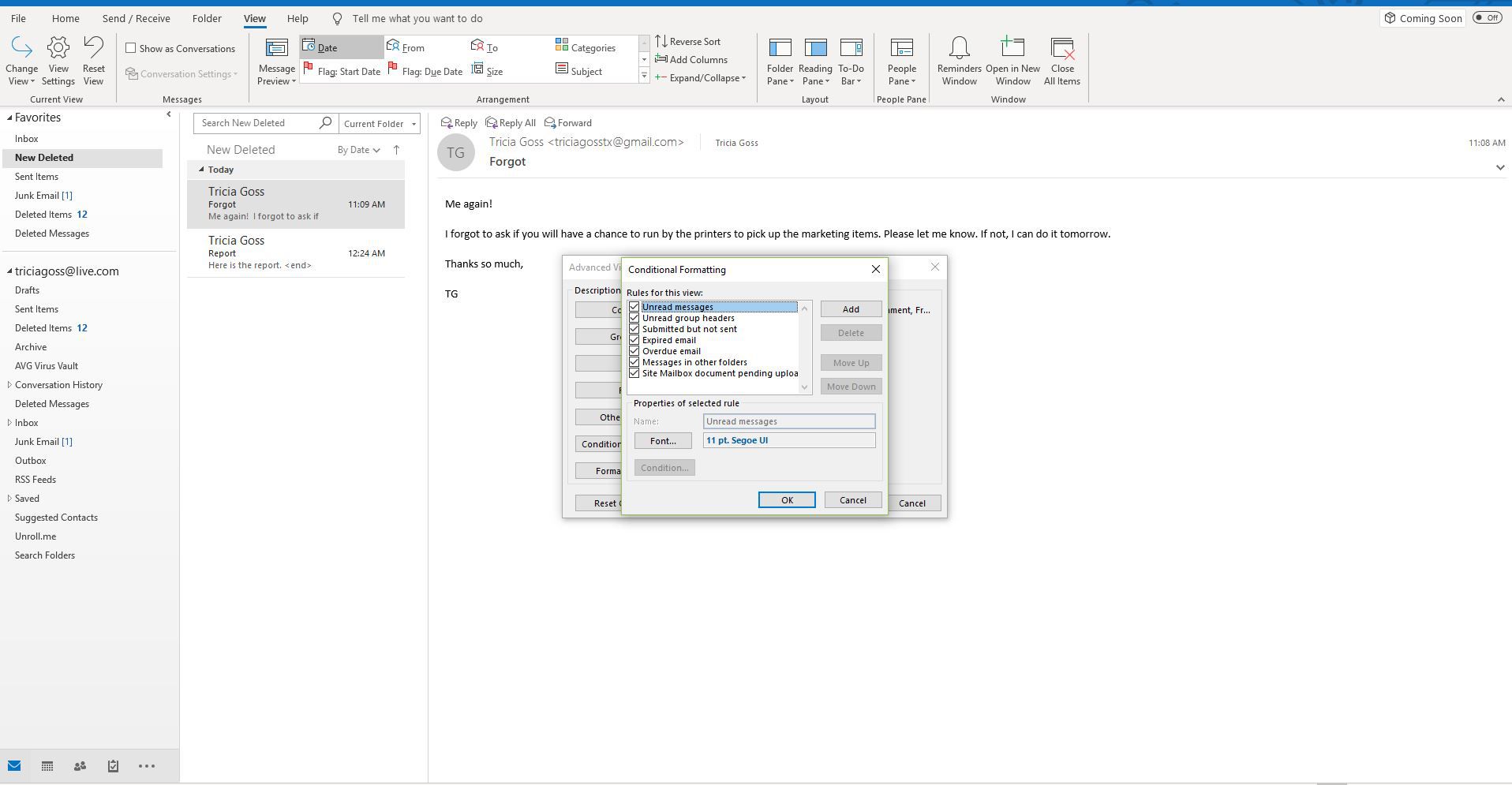Click the search magnifier icon
Image resolution: width=1512 pixels, height=785 pixels.
click(325, 123)
